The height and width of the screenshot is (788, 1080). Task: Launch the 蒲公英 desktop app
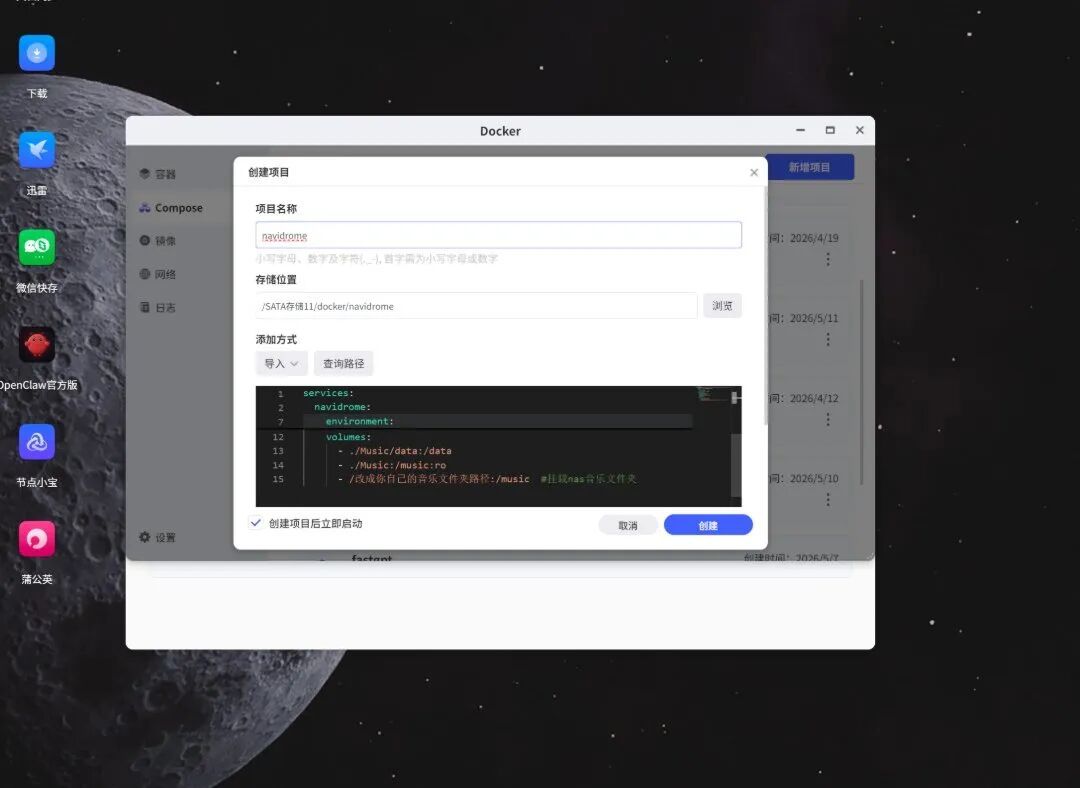point(37,539)
